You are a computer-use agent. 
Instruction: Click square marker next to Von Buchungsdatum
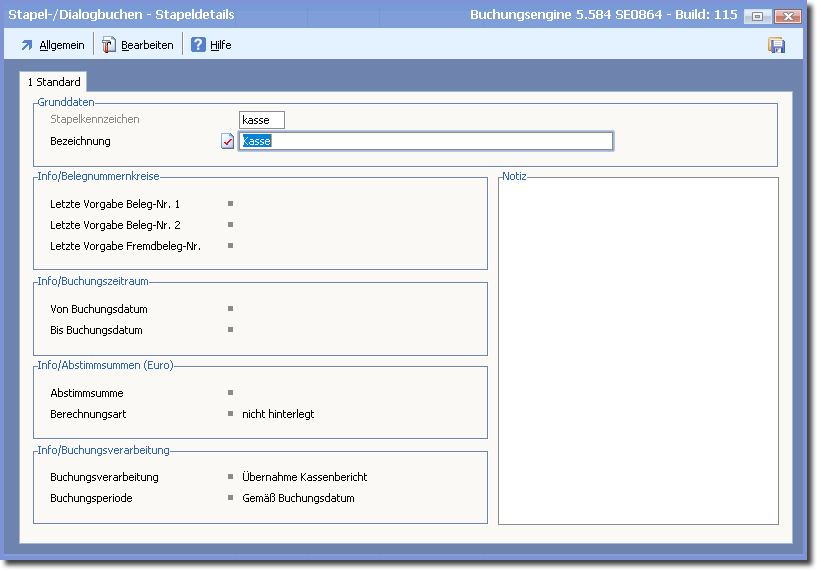pyautogui.click(x=230, y=309)
